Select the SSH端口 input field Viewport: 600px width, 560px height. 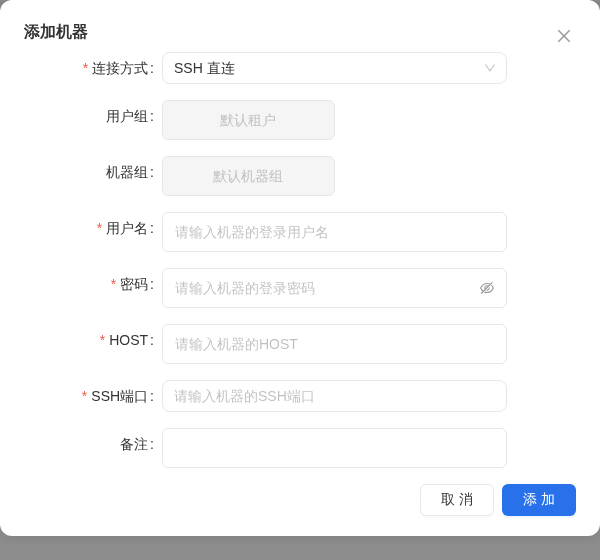coord(334,396)
